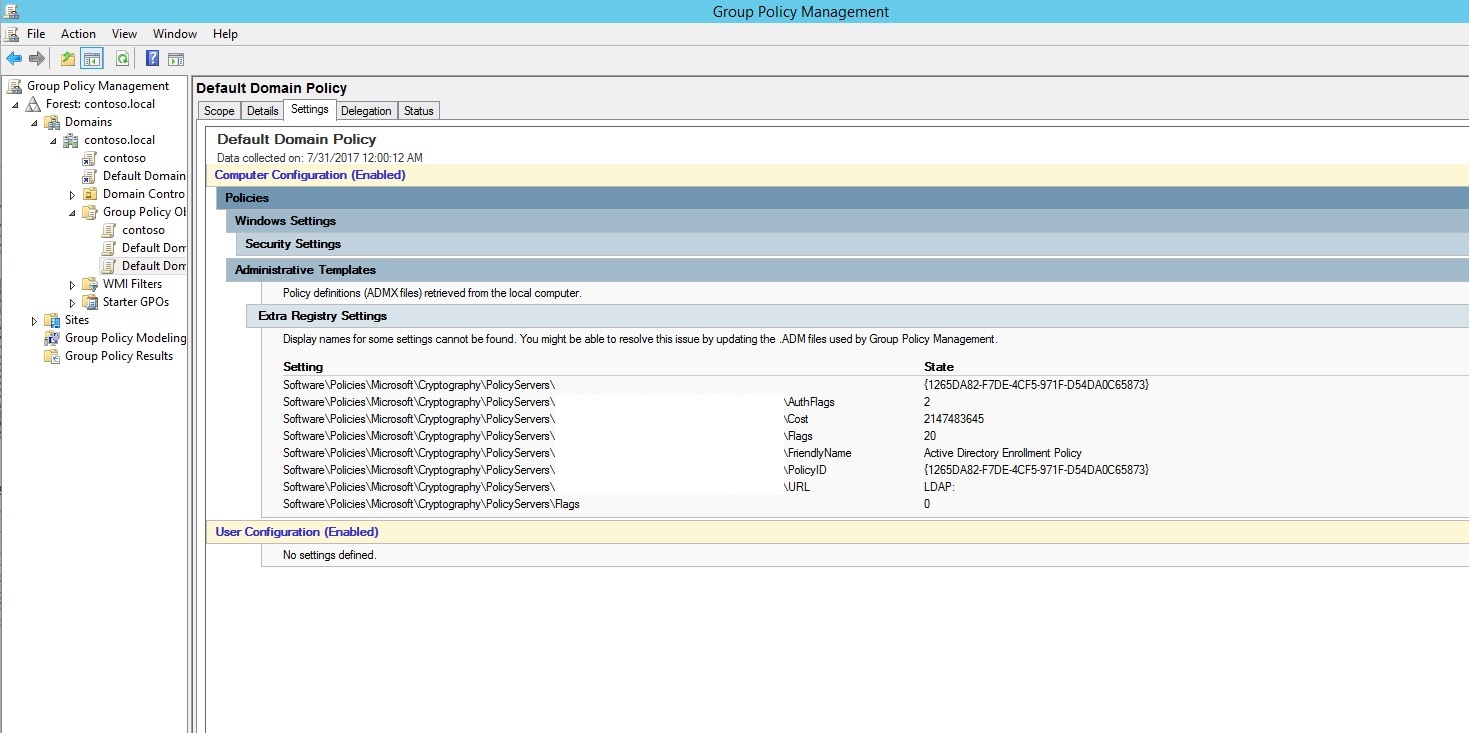The height and width of the screenshot is (733, 1469).
Task: Select the Group Policy Results label
Action: [x=119, y=356]
